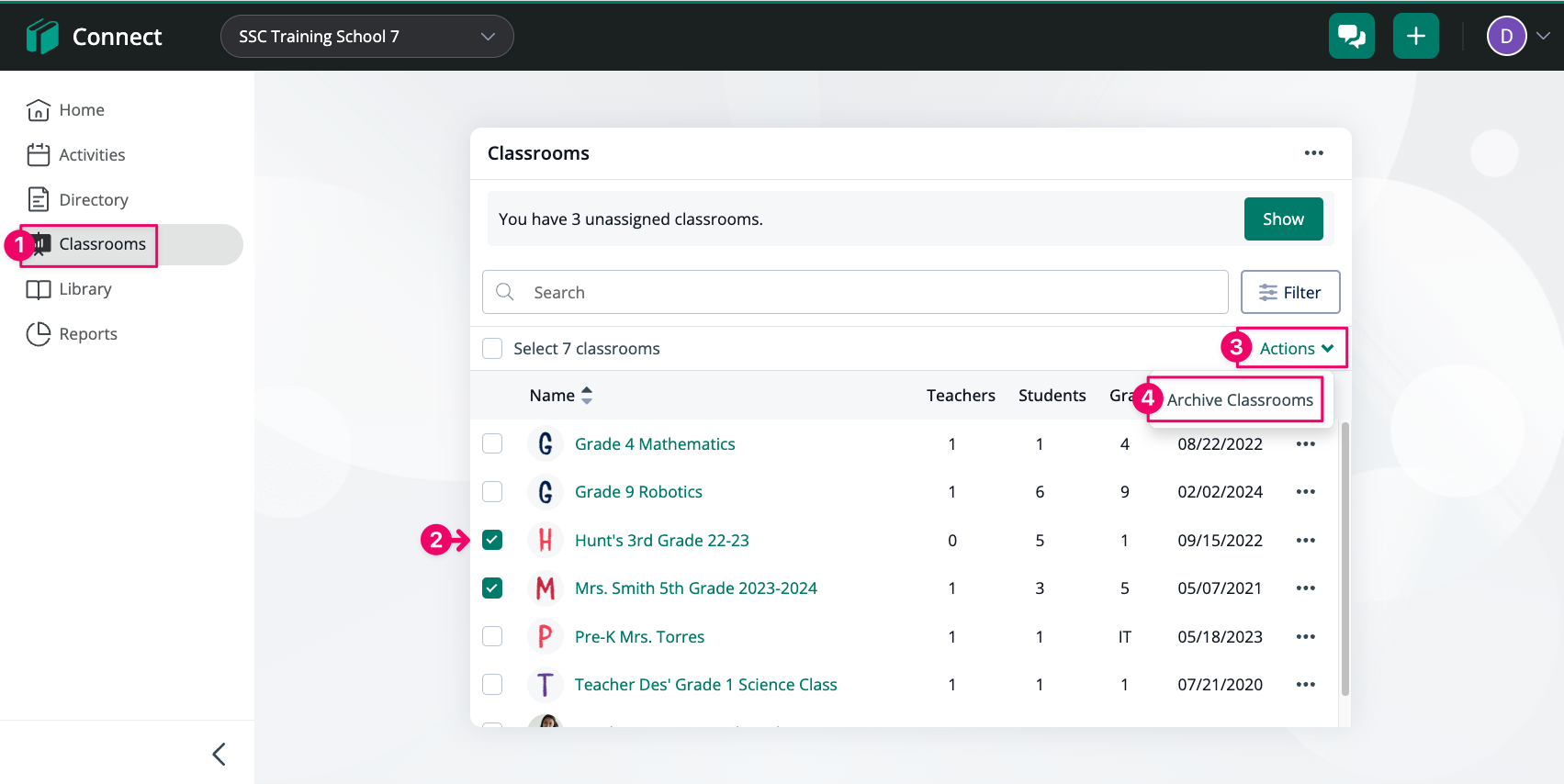Open Grade 9 Robotics row options menu
The image size is (1564, 784).
click(1305, 492)
